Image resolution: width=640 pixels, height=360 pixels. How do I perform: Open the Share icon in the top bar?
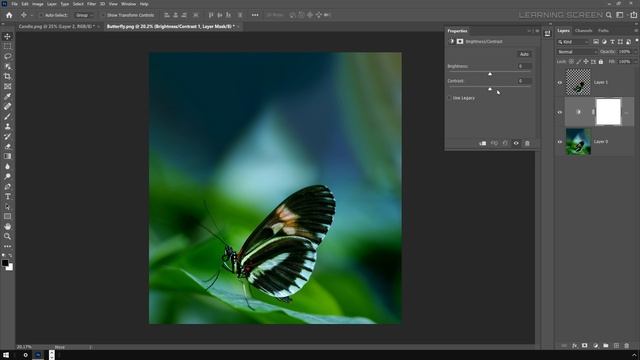click(633, 15)
